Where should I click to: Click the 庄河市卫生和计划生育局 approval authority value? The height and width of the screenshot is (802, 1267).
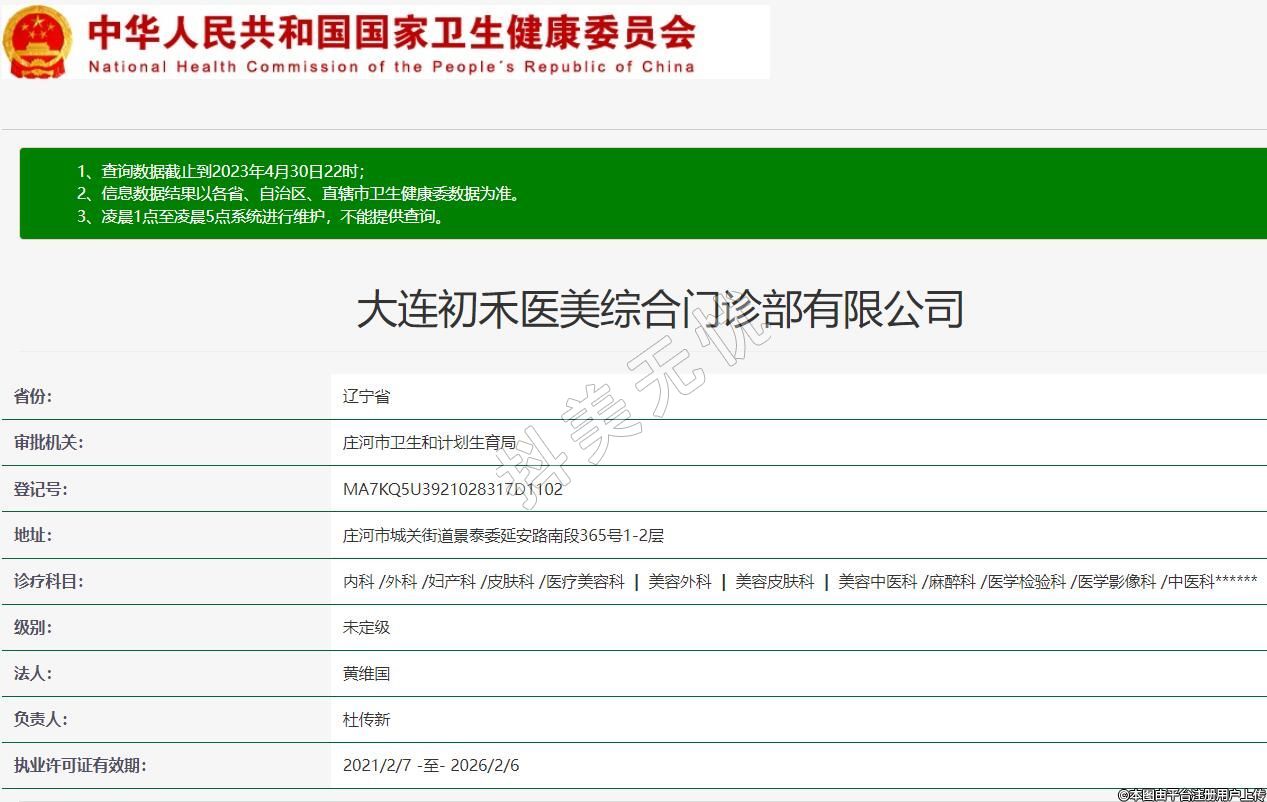pos(429,442)
